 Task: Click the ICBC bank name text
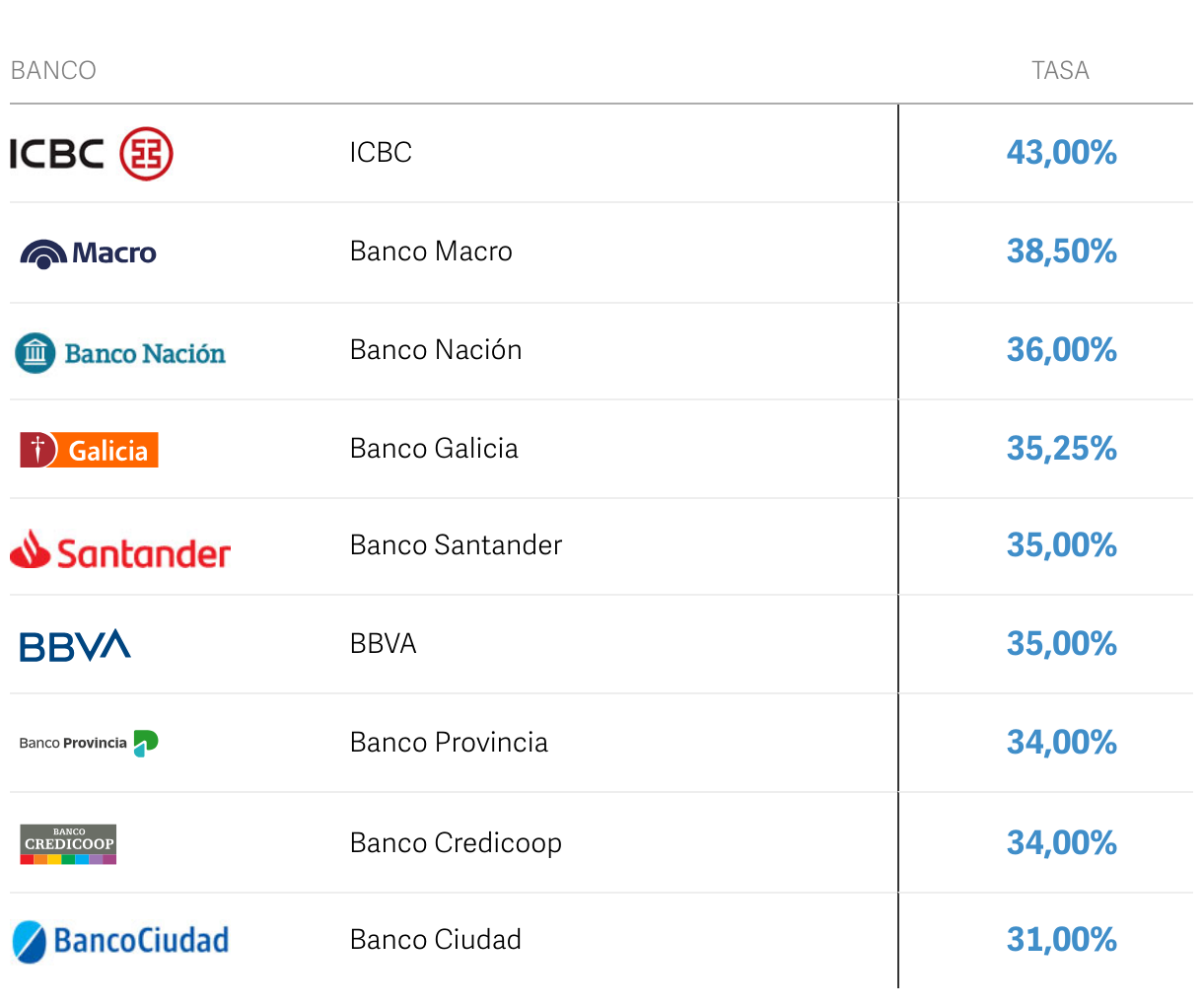coord(381,153)
